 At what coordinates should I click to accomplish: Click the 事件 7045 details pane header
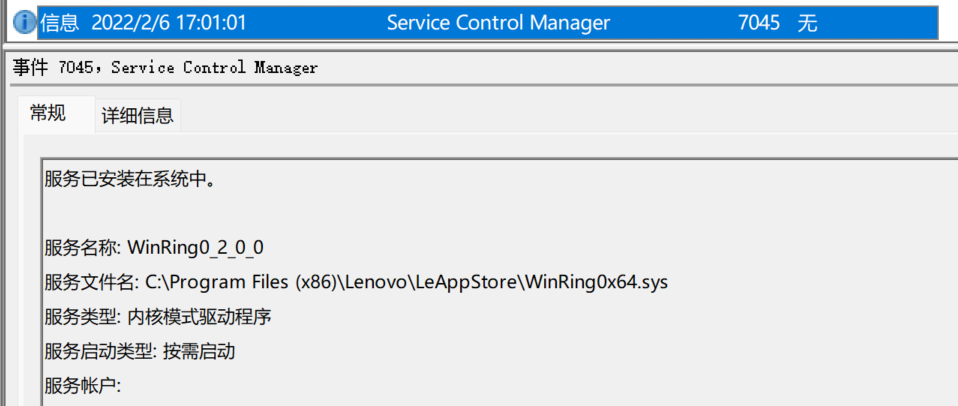click(x=166, y=67)
